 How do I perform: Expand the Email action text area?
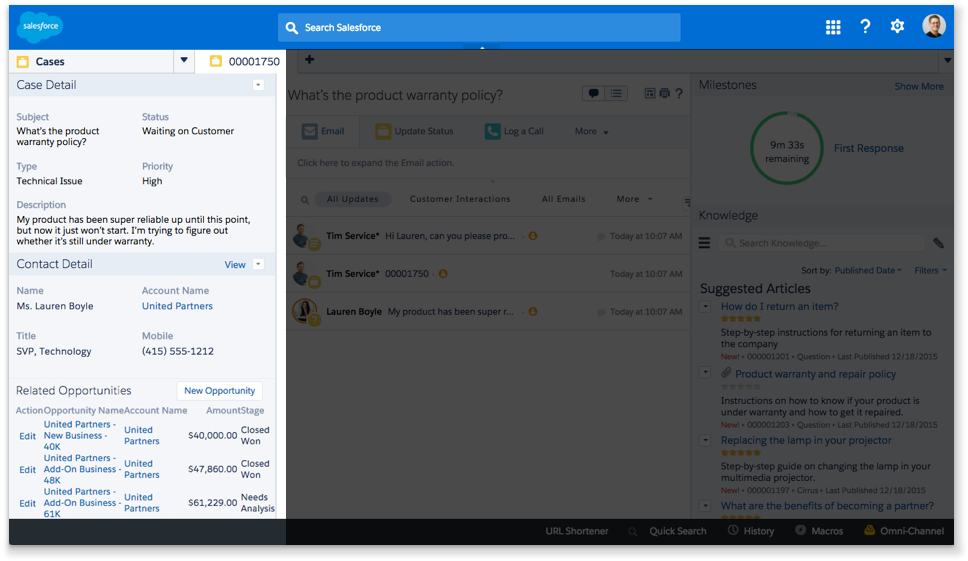pos(488,163)
